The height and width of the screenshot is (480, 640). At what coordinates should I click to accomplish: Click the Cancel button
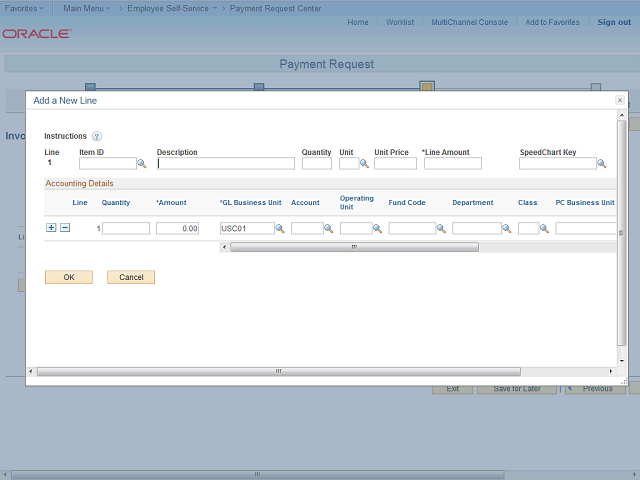click(x=131, y=277)
